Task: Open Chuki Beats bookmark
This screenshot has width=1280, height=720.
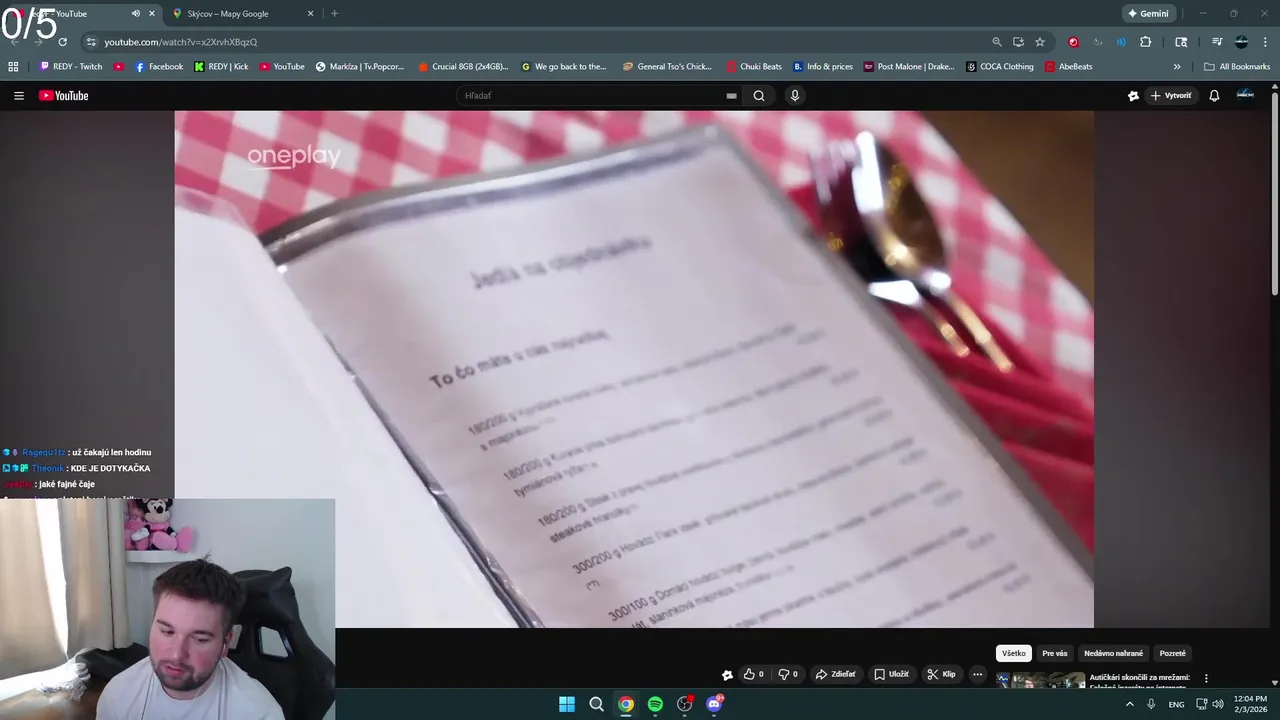Action: (754, 67)
